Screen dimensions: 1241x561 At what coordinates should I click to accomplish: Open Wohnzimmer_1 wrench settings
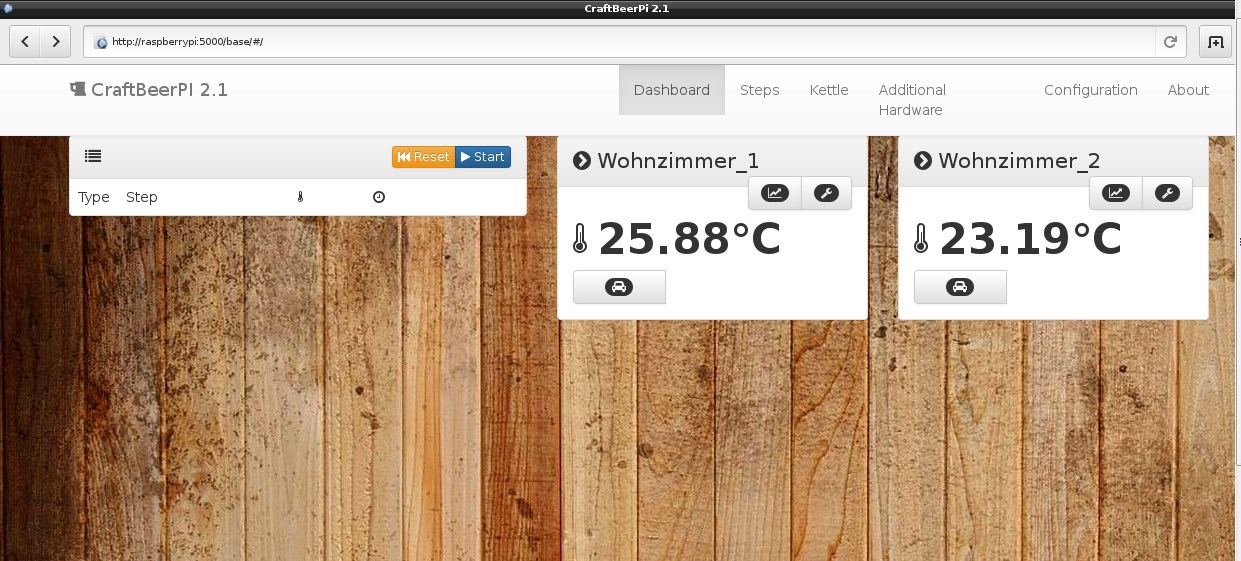pyautogui.click(x=826, y=193)
